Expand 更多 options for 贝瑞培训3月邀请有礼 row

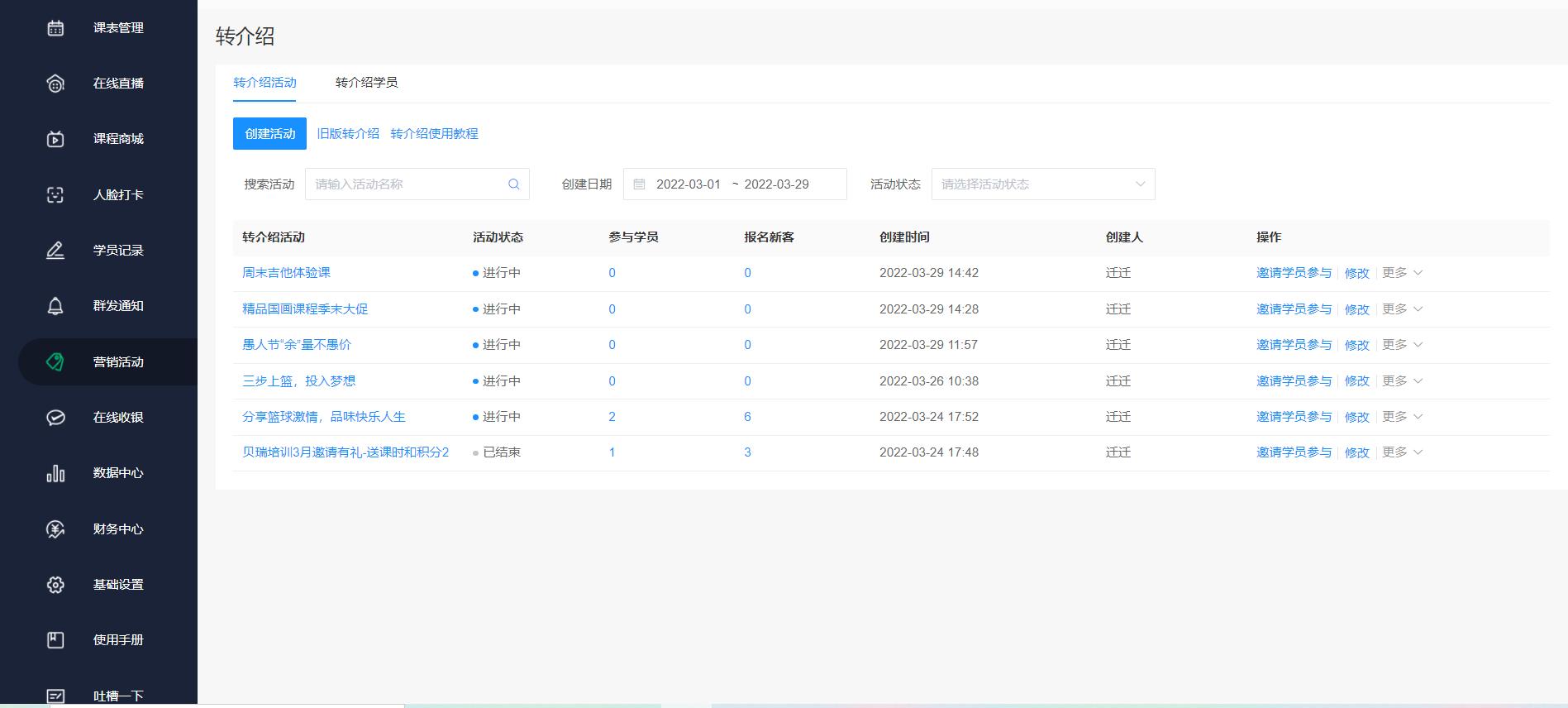[x=1401, y=452]
